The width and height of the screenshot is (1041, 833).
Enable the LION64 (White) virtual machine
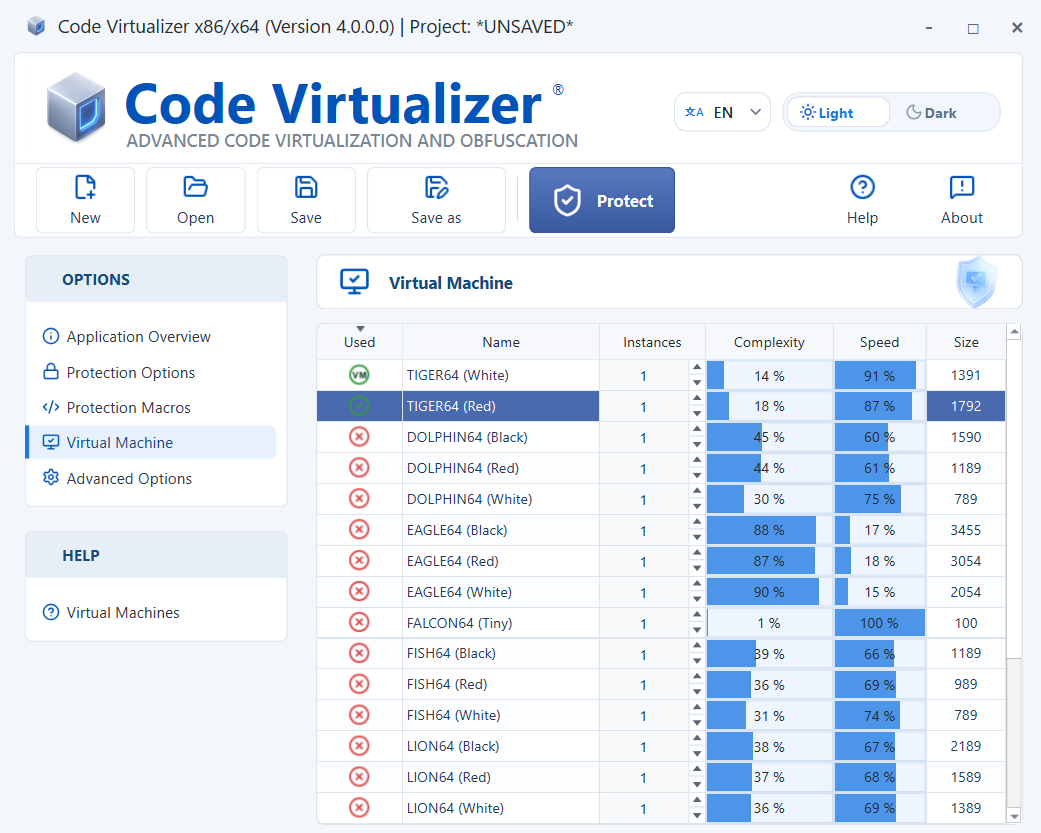(x=359, y=808)
